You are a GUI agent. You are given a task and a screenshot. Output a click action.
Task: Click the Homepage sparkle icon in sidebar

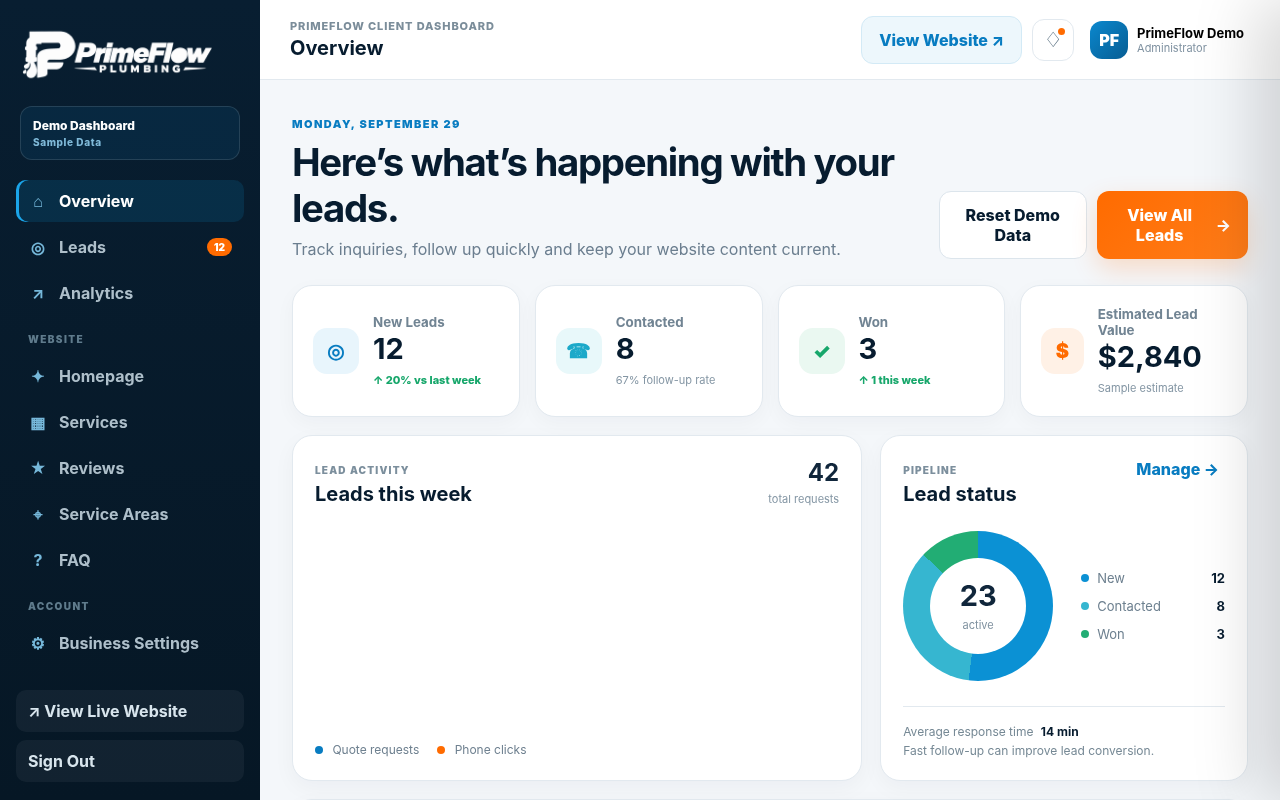click(38, 377)
